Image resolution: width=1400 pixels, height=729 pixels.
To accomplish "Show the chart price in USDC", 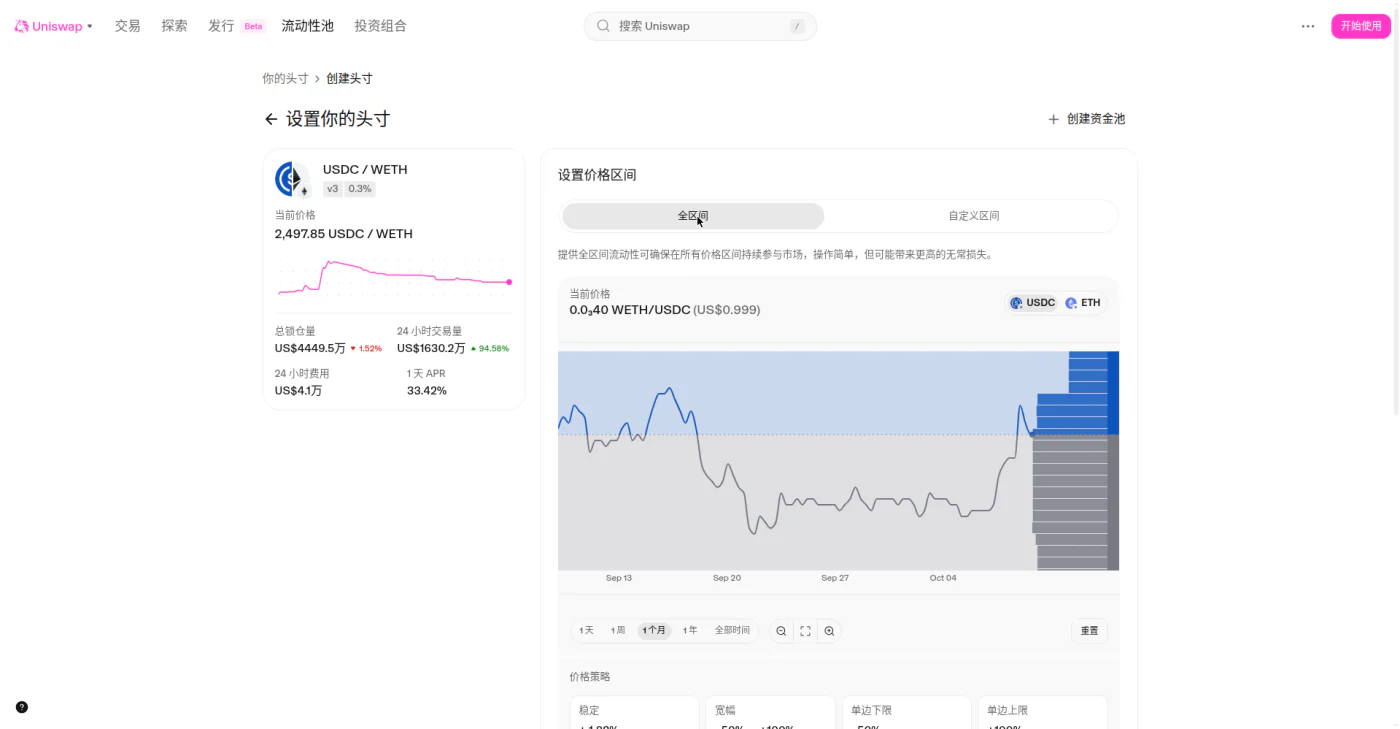I will [1032, 303].
